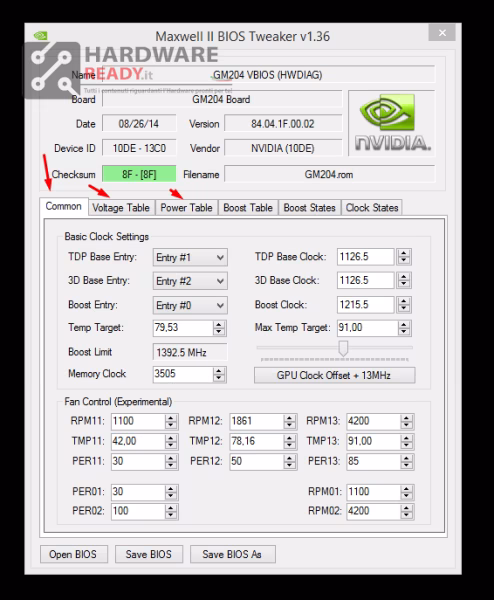Open the Boost States tab
494x600 pixels.
(x=310, y=208)
